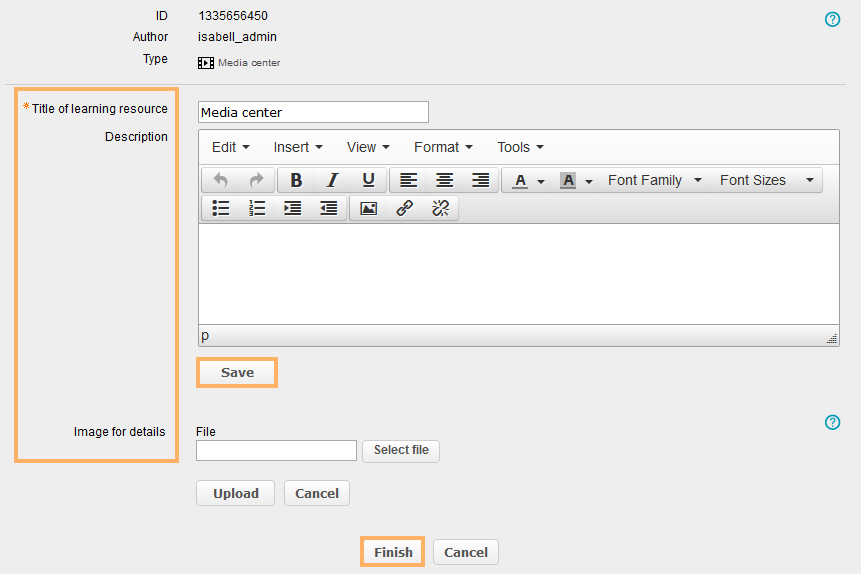861x574 pixels.
Task: Open the Insert menu
Action: (x=298, y=147)
